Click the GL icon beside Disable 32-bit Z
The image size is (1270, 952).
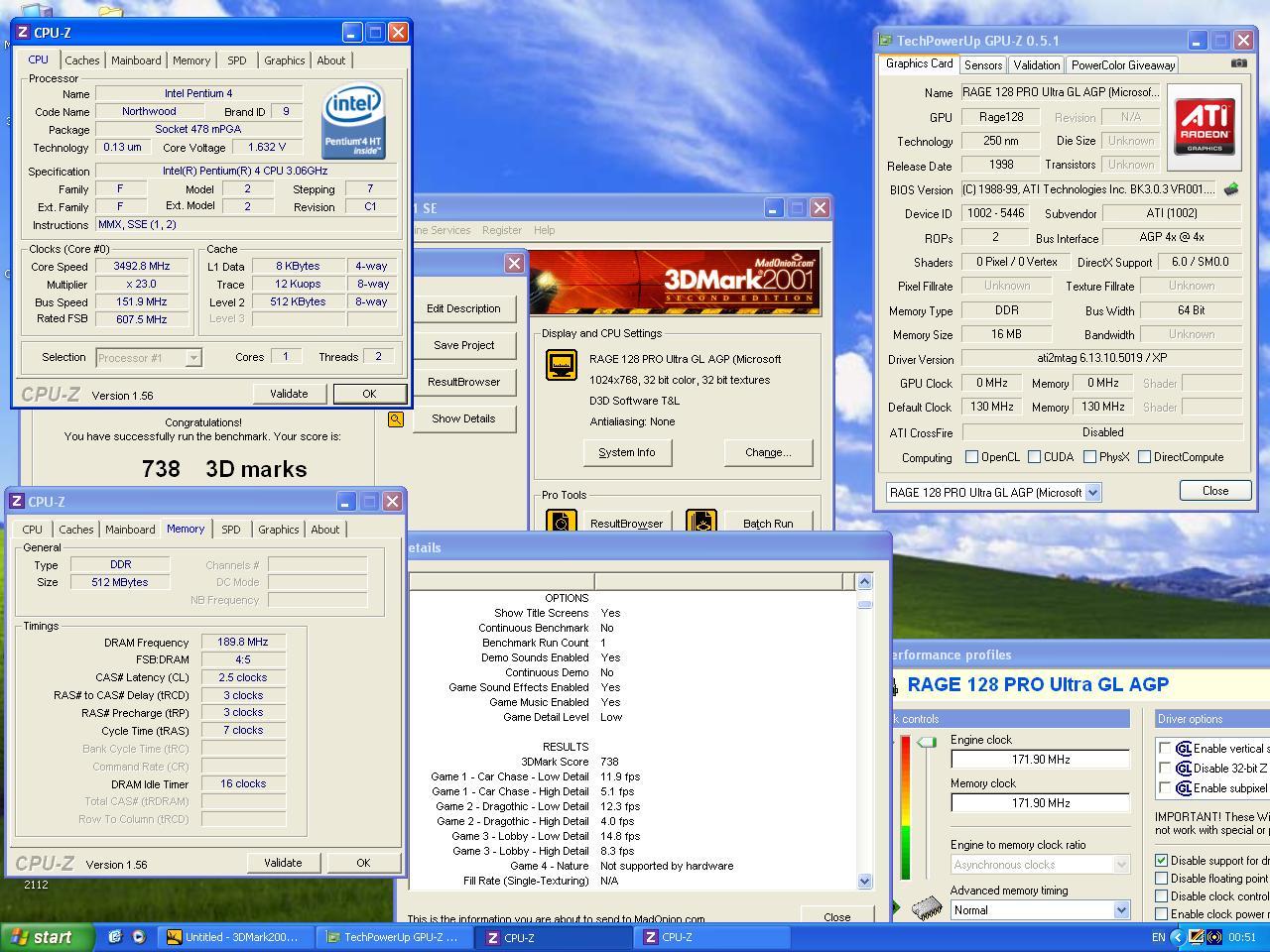click(x=1183, y=769)
